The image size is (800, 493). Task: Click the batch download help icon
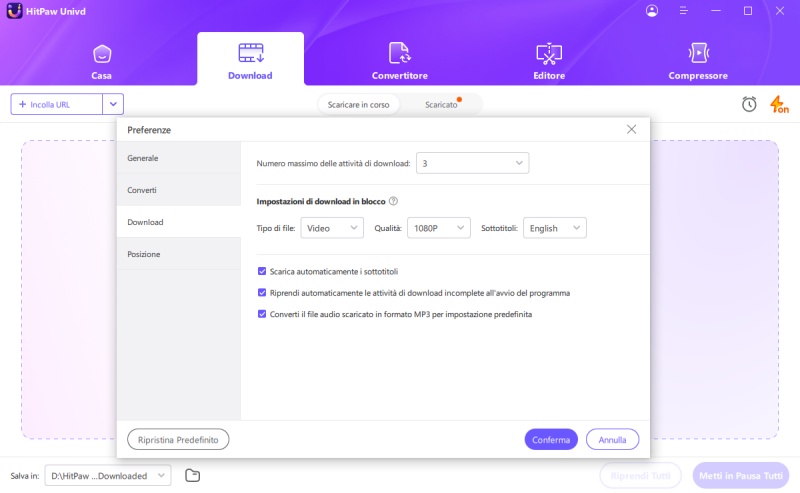(393, 201)
